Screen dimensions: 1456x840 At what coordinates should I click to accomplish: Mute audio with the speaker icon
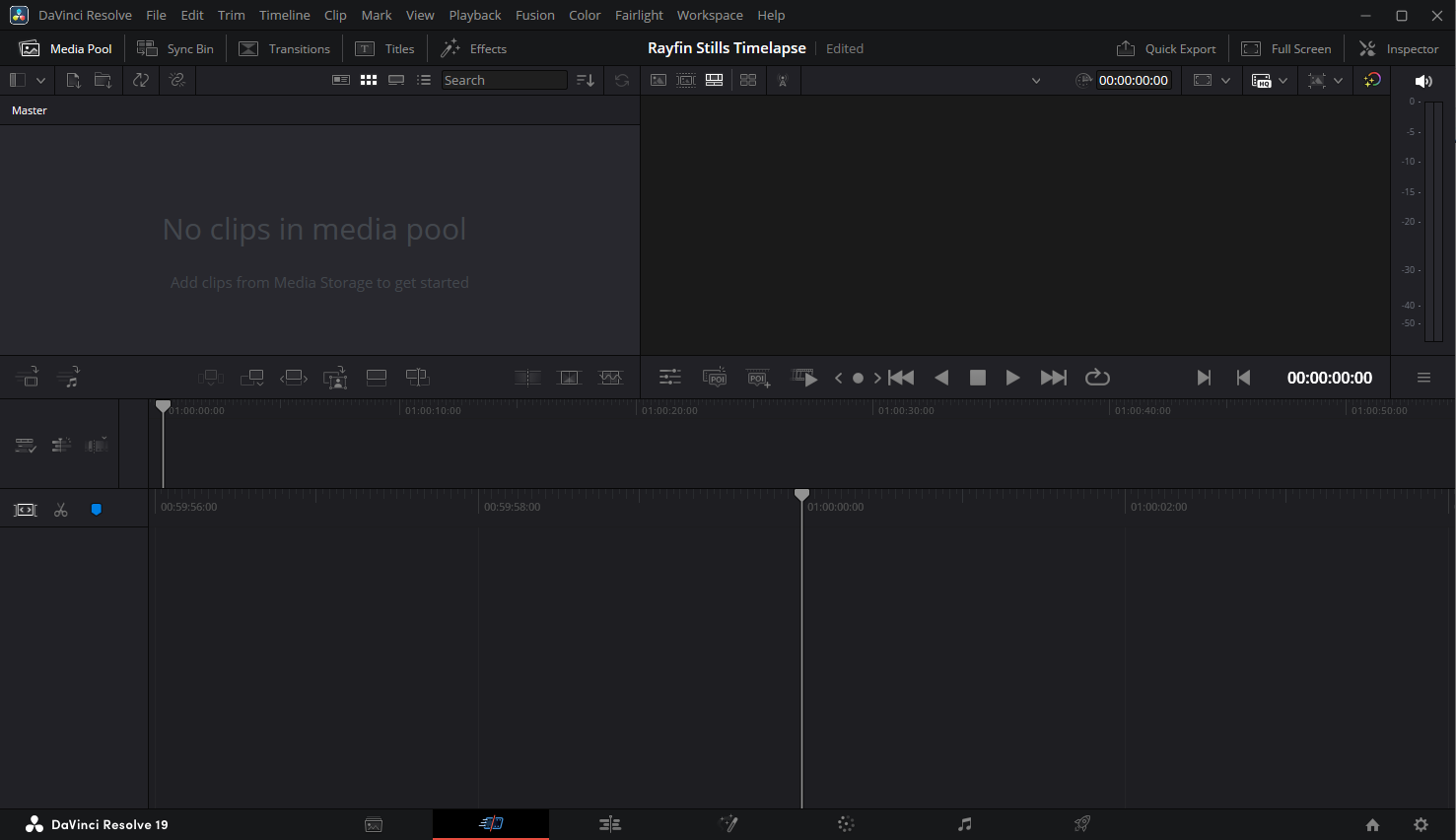click(x=1422, y=81)
